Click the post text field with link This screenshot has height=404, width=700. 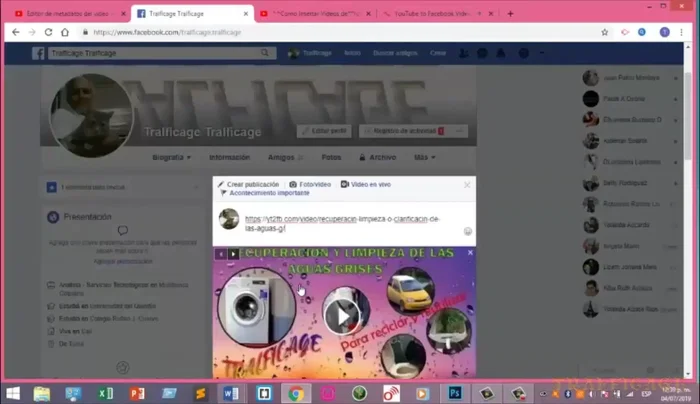click(340, 222)
